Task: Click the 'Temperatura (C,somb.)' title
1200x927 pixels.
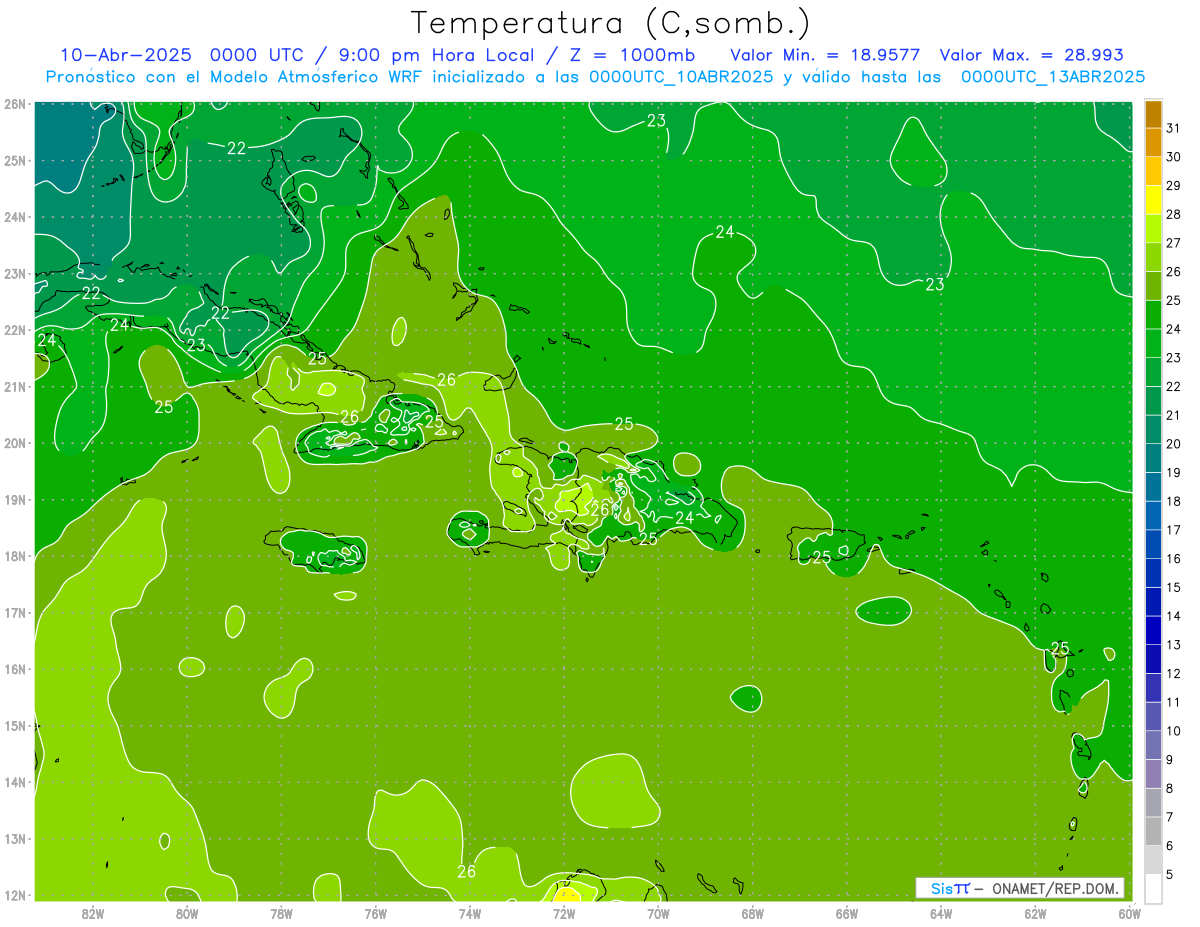Action: point(611,23)
